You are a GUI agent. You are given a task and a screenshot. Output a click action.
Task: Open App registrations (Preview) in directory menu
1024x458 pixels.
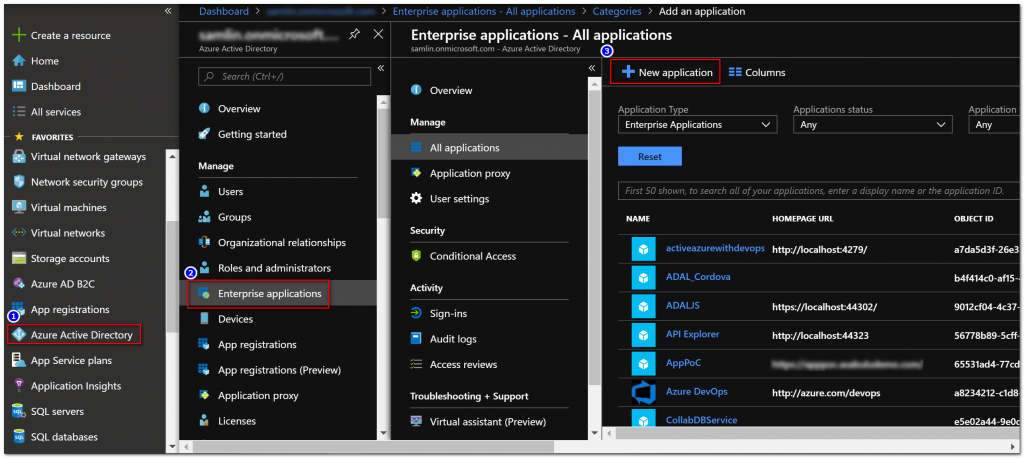click(279, 370)
